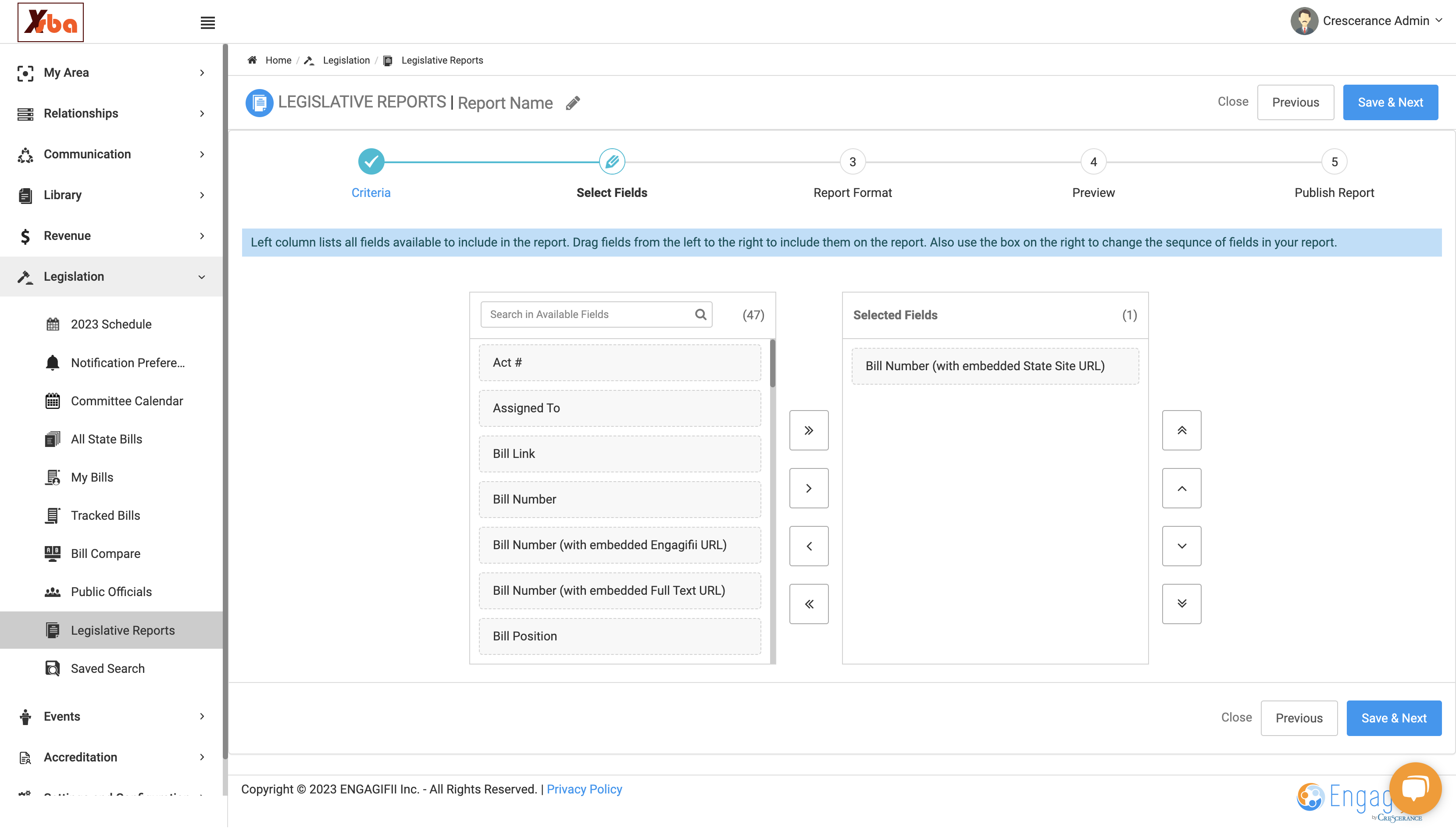Move field up one position
The image size is (1456, 829).
(x=1181, y=488)
